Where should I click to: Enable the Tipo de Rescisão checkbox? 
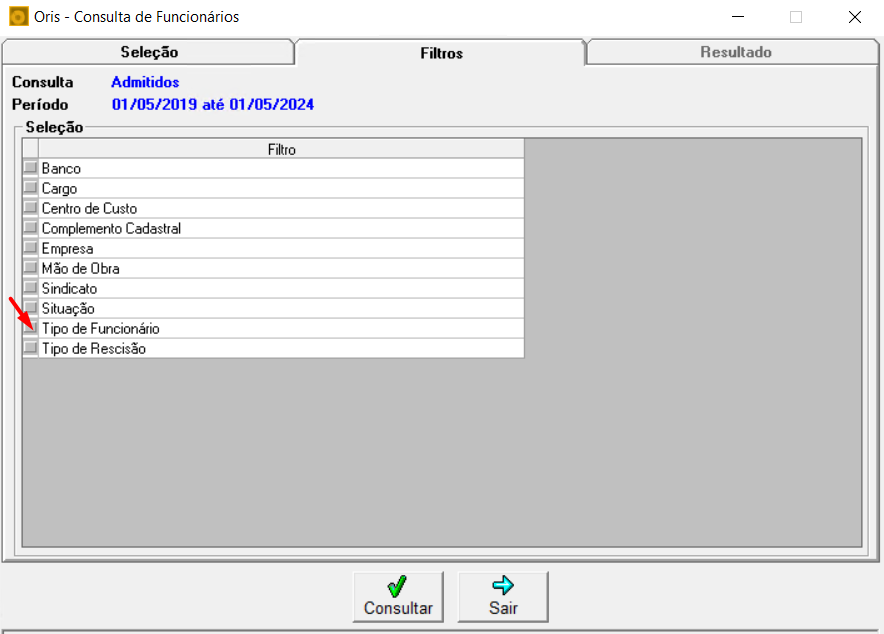[30, 348]
